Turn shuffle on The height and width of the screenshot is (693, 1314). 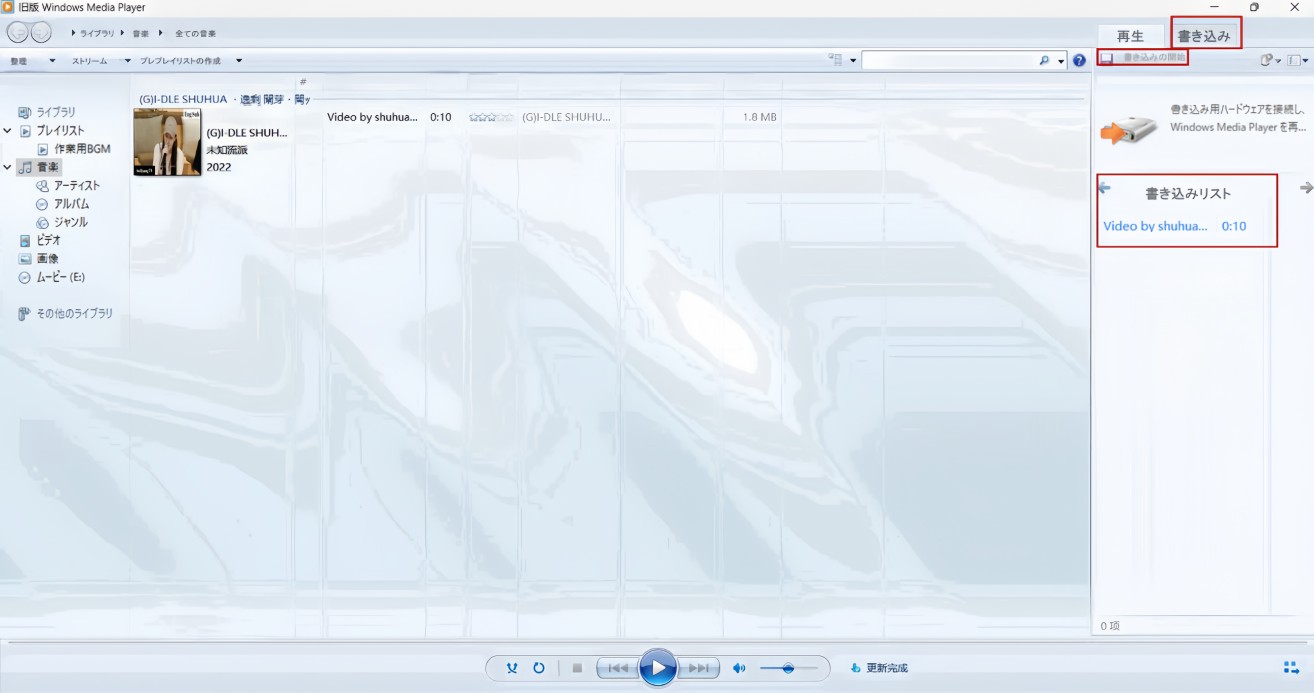pyautogui.click(x=512, y=668)
